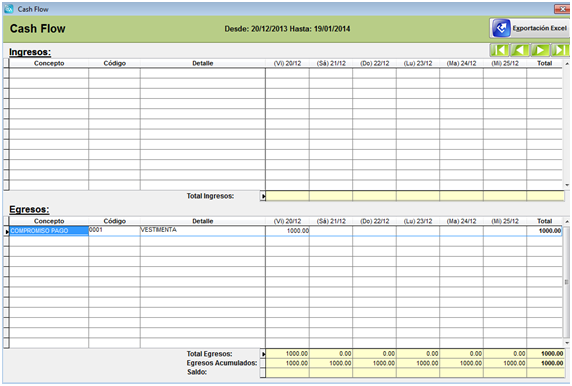Click Ingresos (Sá) 21/12 column header
572x386 pixels.
tap(331, 63)
